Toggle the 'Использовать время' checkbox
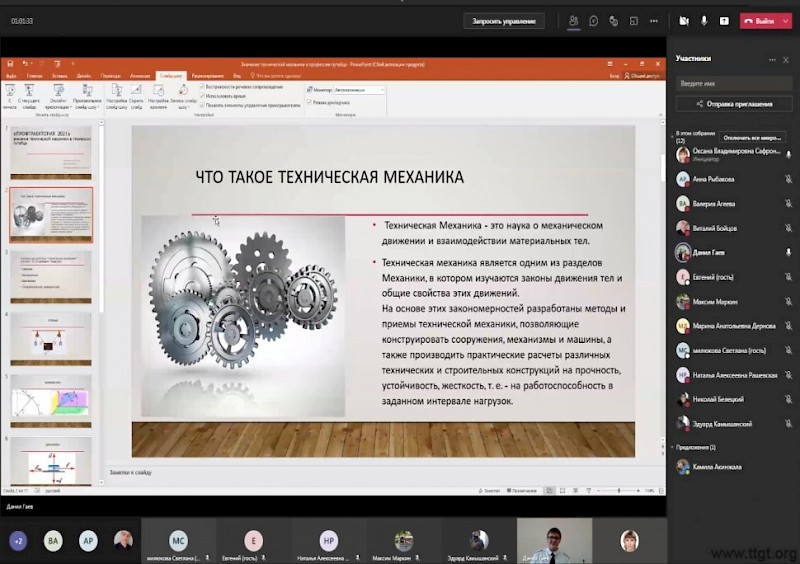 click(x=203, y=95)
